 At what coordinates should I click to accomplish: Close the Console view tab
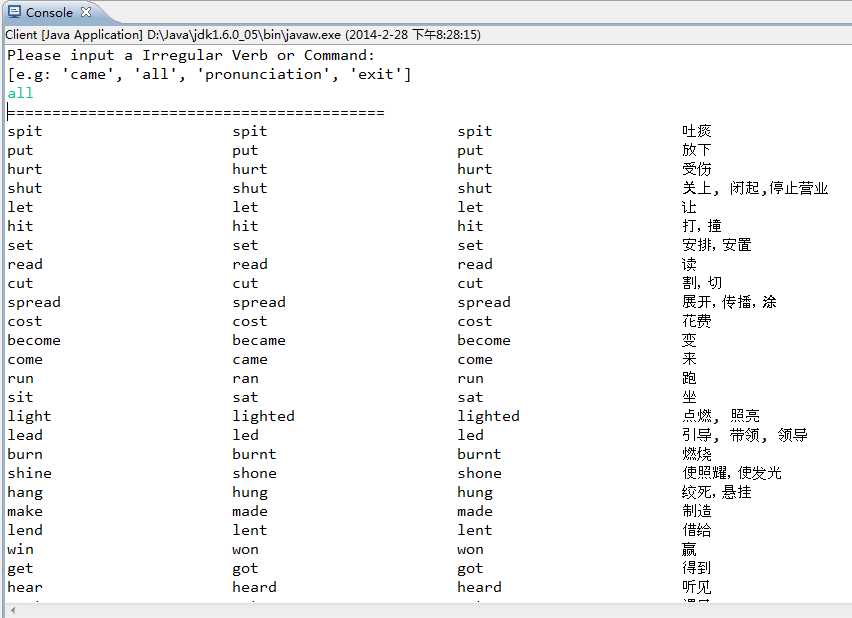point(86,12)
